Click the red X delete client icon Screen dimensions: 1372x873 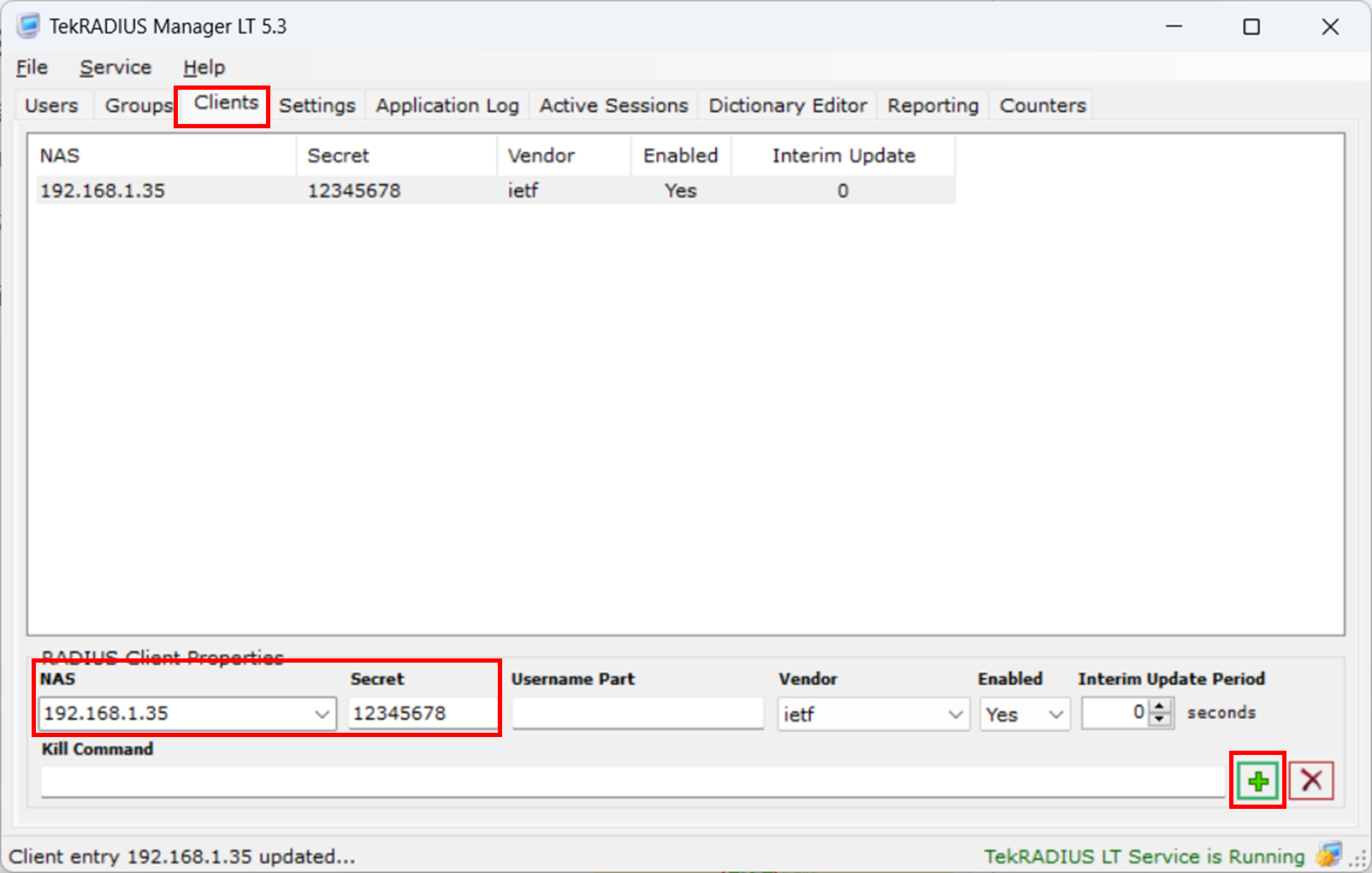point(1311,780)
